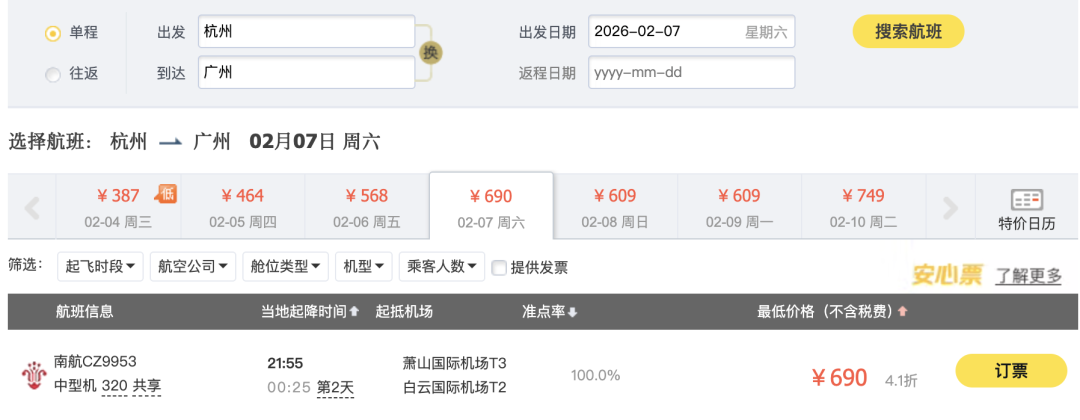Click the 第2天 next-day label
This screenshot has height=420, width=1080.
(335, 388)
